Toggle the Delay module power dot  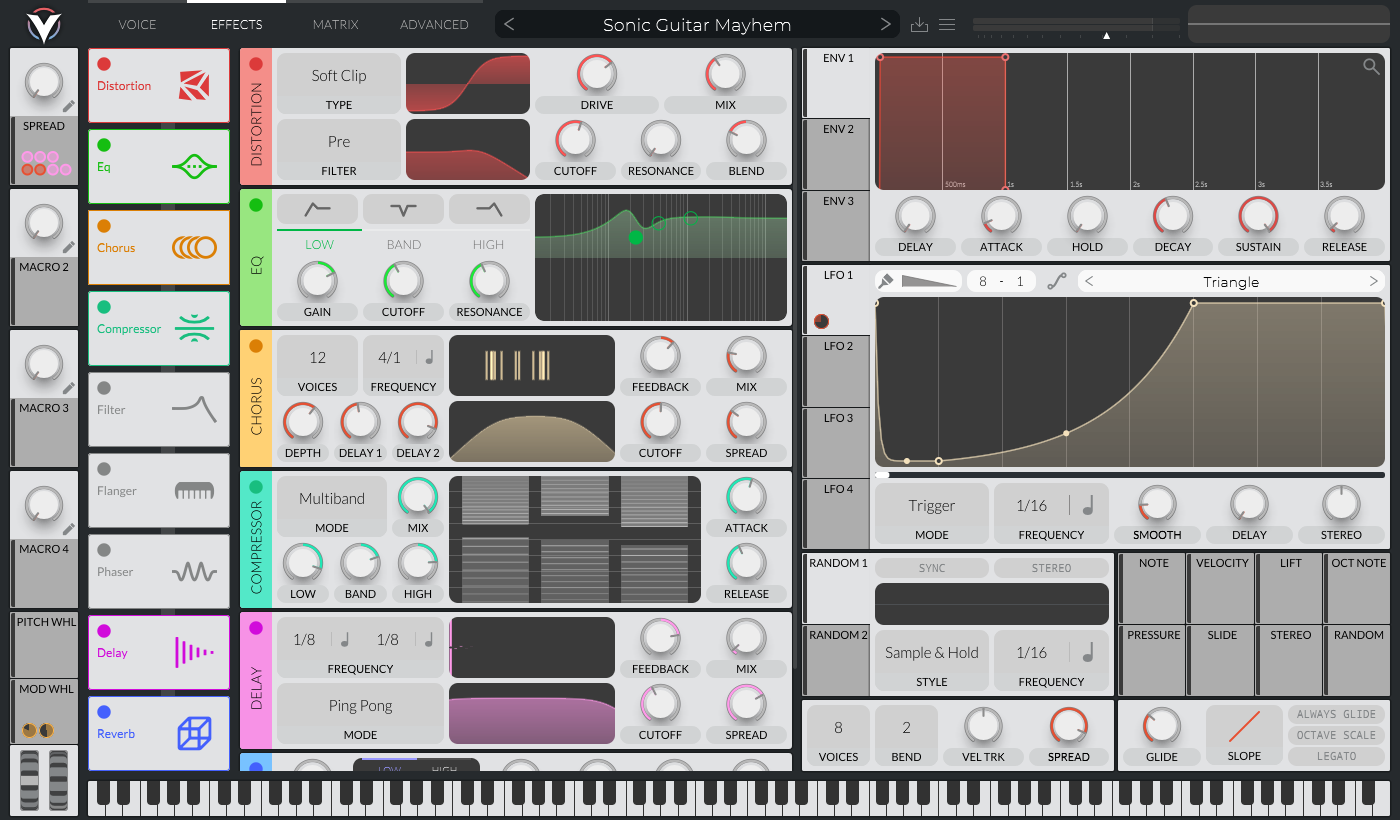point(256,628)
